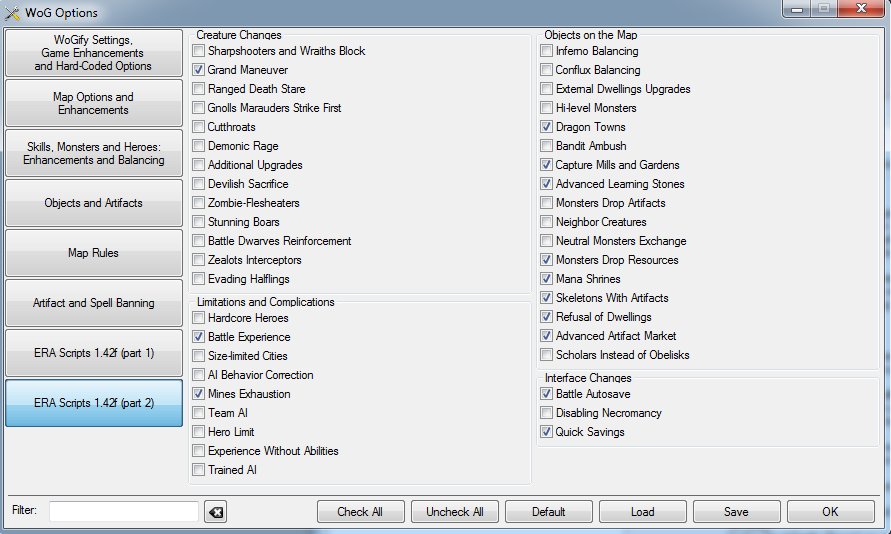
Task: Enable Additional Upgrades option
Action: pos(198,165)
